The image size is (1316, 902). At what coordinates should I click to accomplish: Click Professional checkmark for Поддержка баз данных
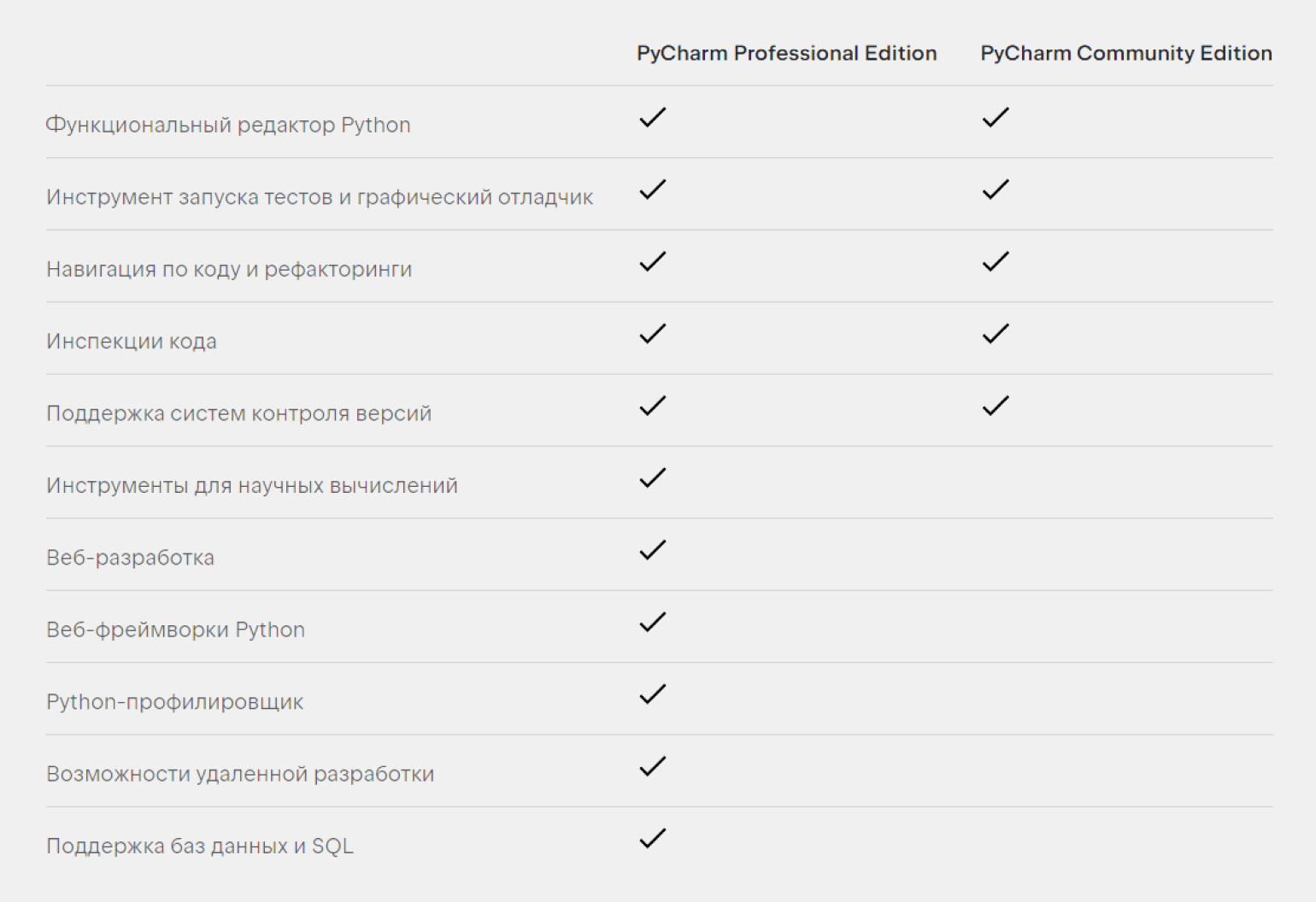coord(652,839)
